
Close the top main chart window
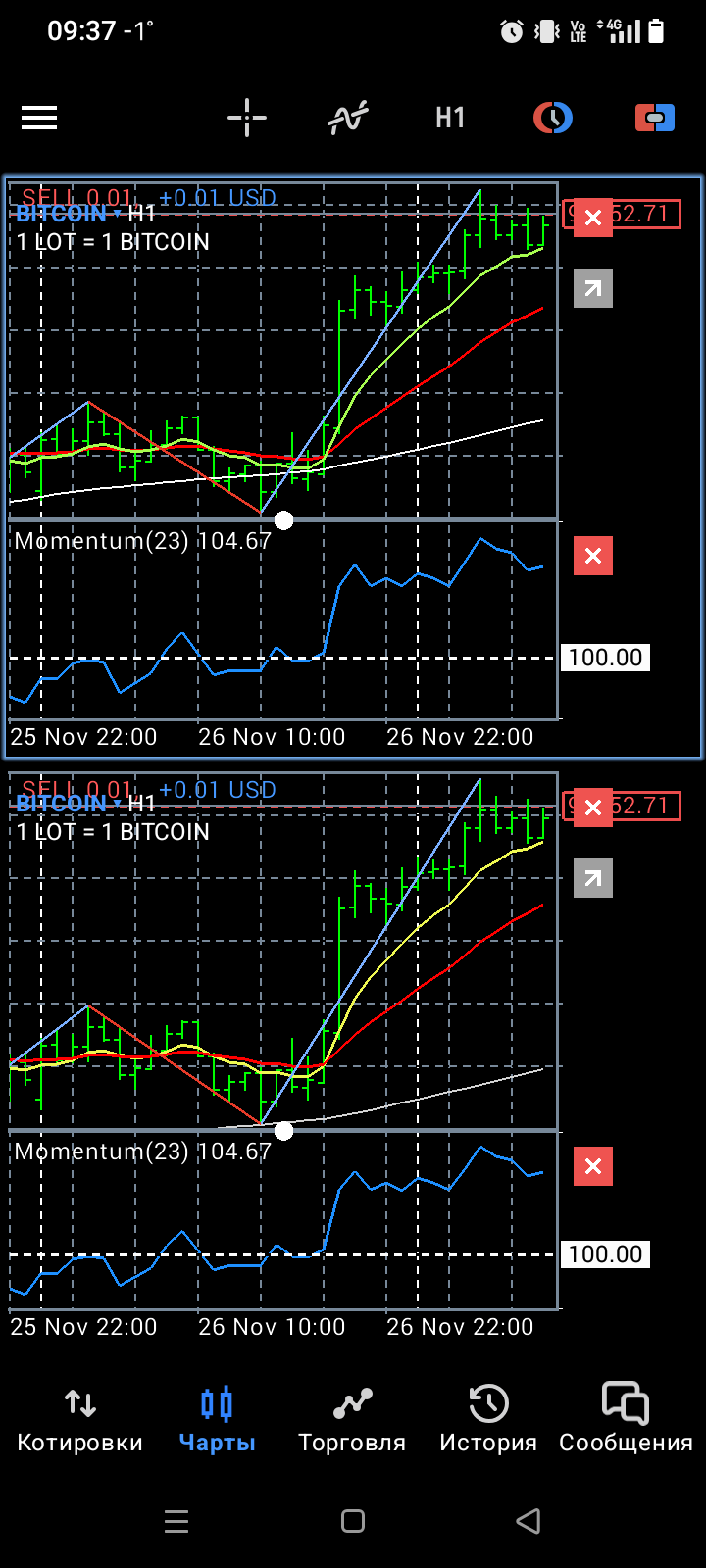point(593,218)
